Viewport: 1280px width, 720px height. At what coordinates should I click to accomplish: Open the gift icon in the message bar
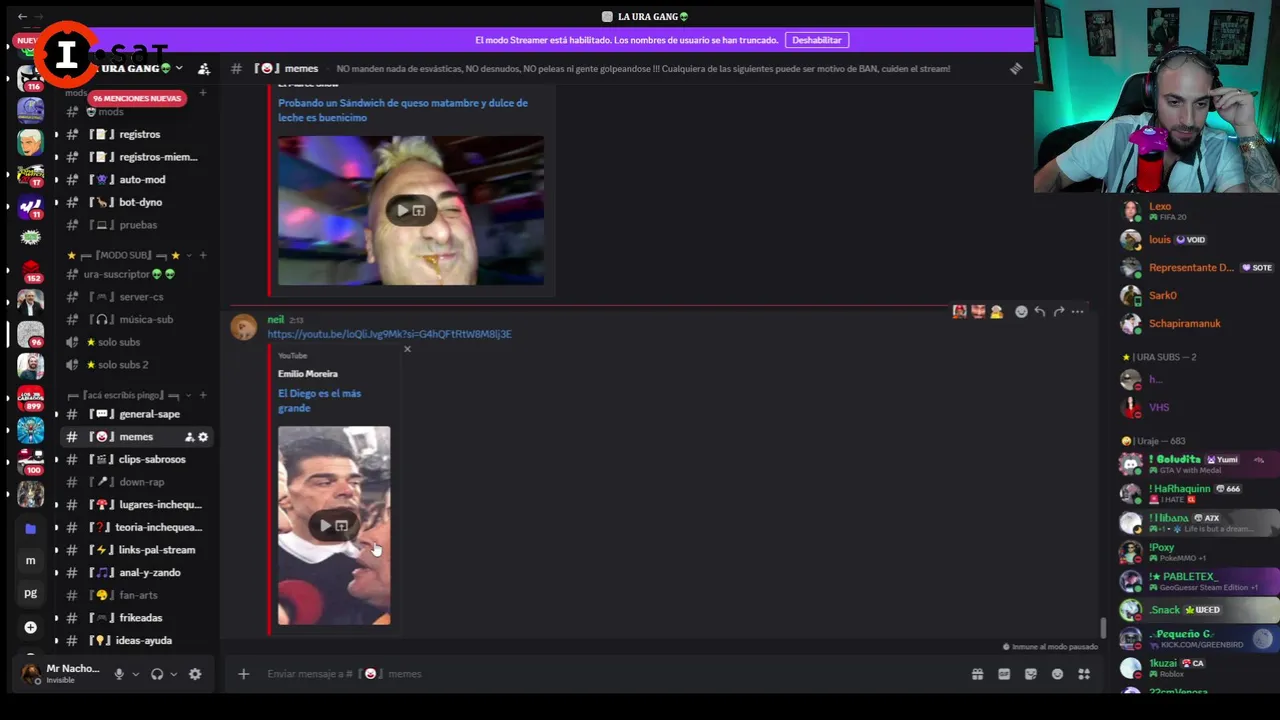pyautogui.click(x=977, y=674)
